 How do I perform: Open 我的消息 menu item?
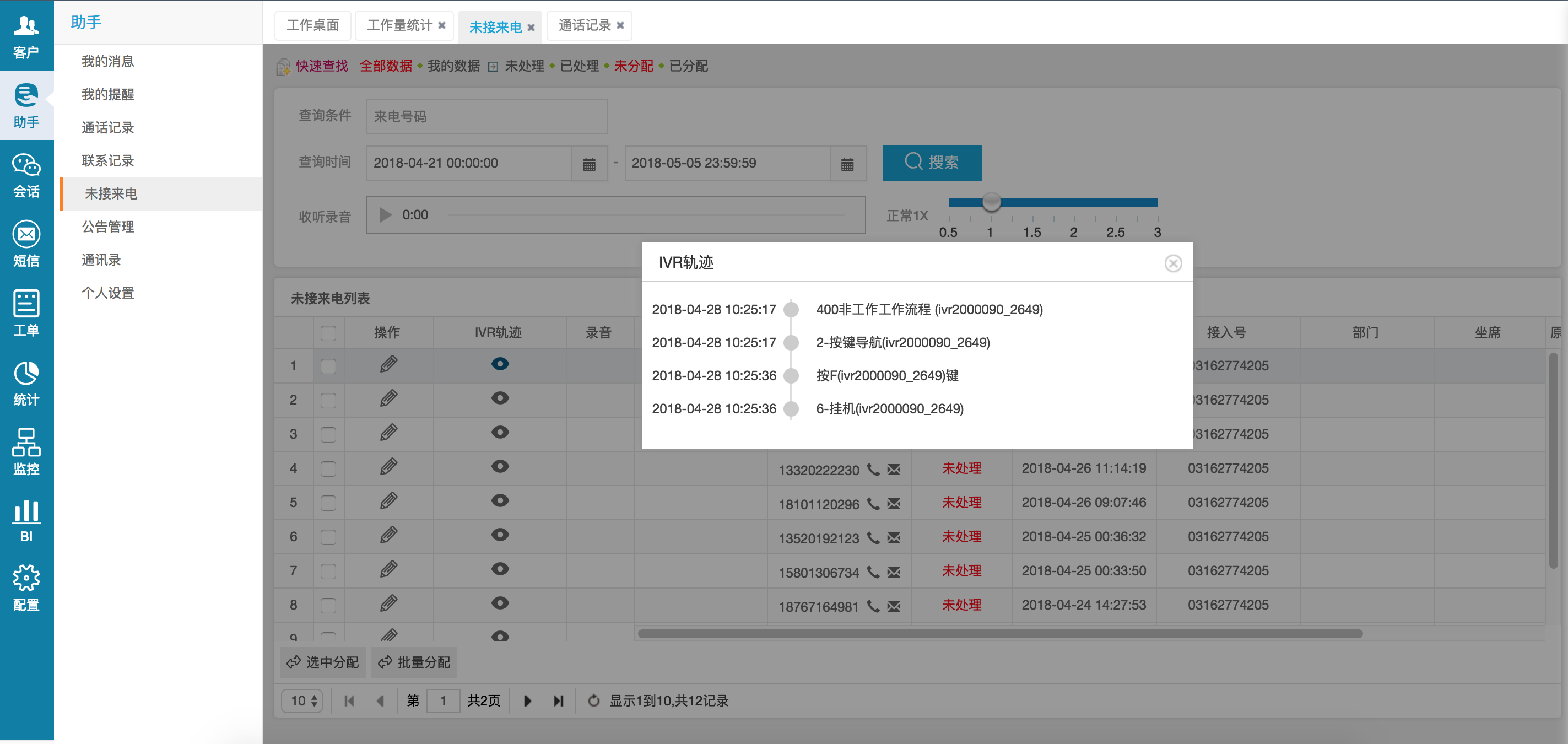tap(108, 62)
